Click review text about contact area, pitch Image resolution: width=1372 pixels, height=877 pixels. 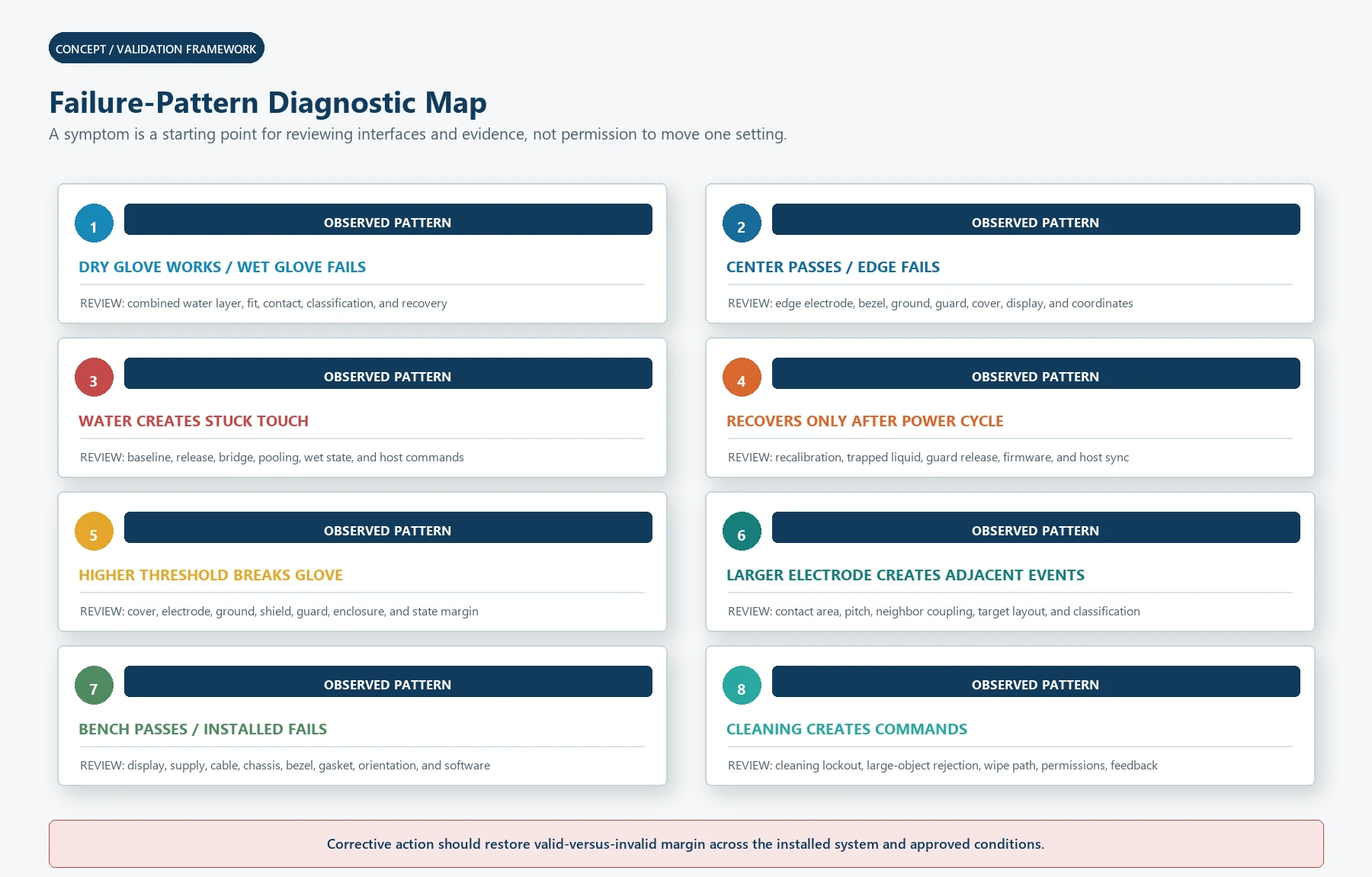tap(934, 612)
